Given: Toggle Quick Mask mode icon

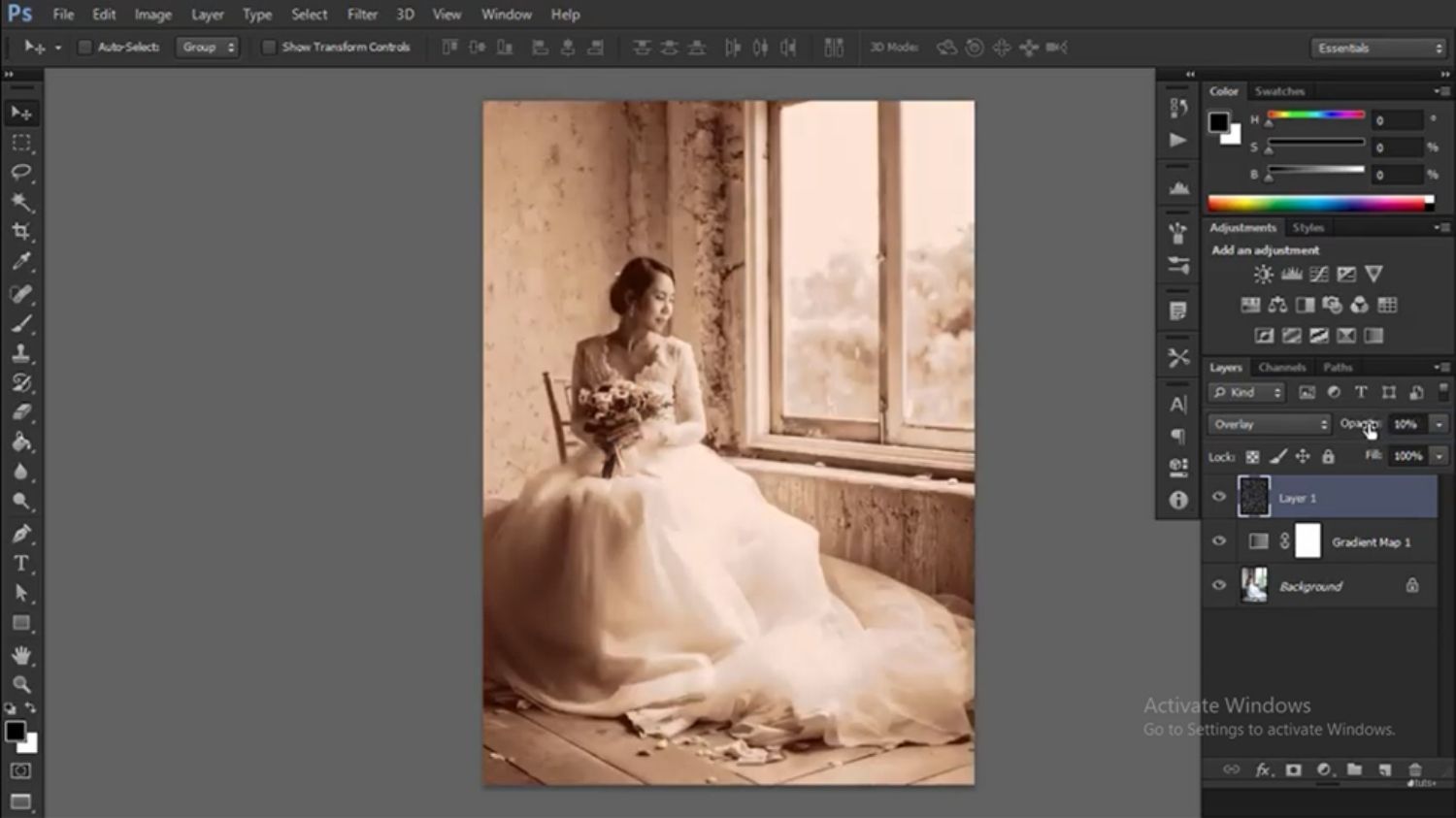Looking at the screenshot, I should [21, 770].
